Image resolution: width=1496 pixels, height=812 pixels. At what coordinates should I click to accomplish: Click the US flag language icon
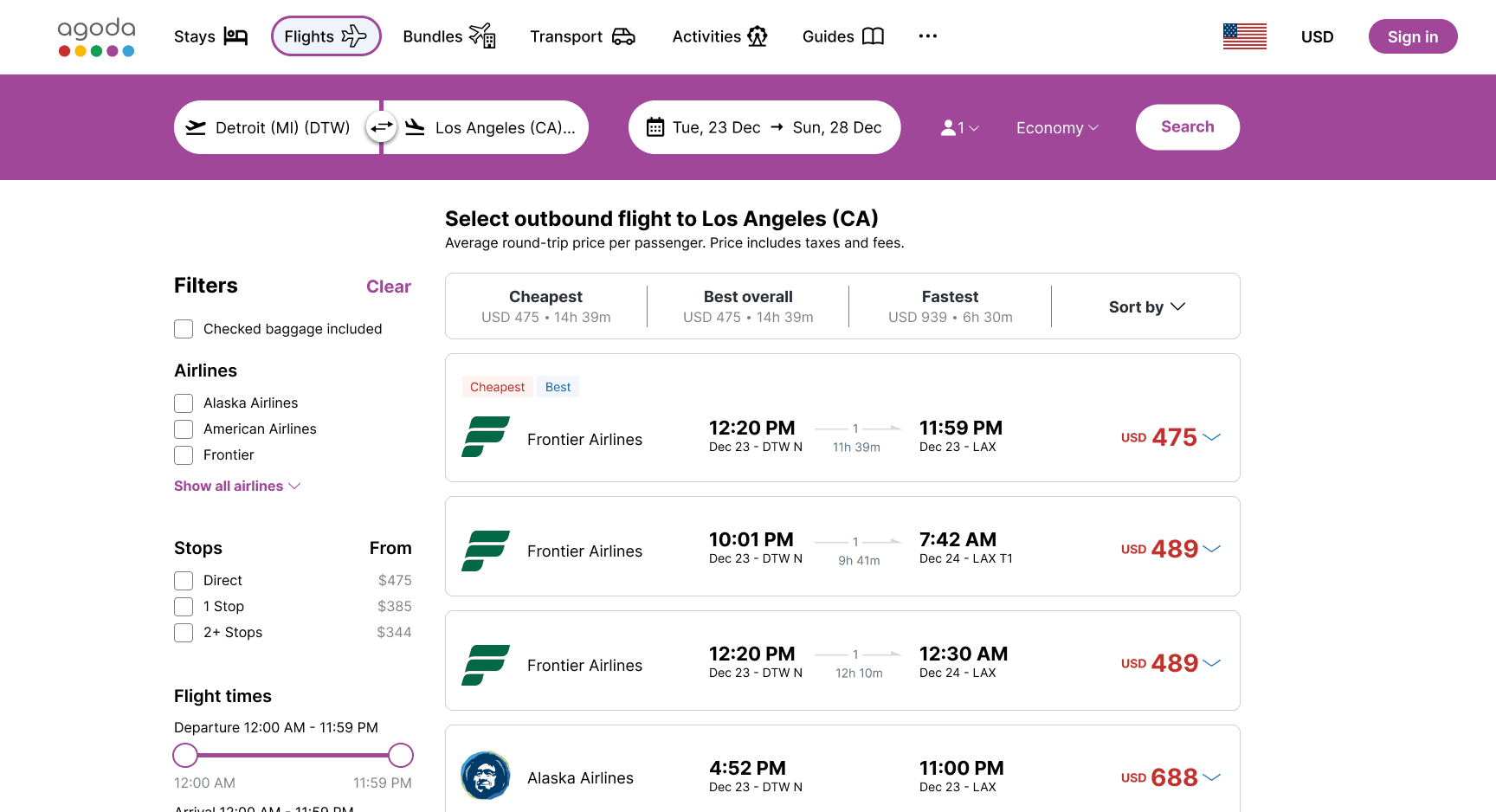(x=1244, y=36)
